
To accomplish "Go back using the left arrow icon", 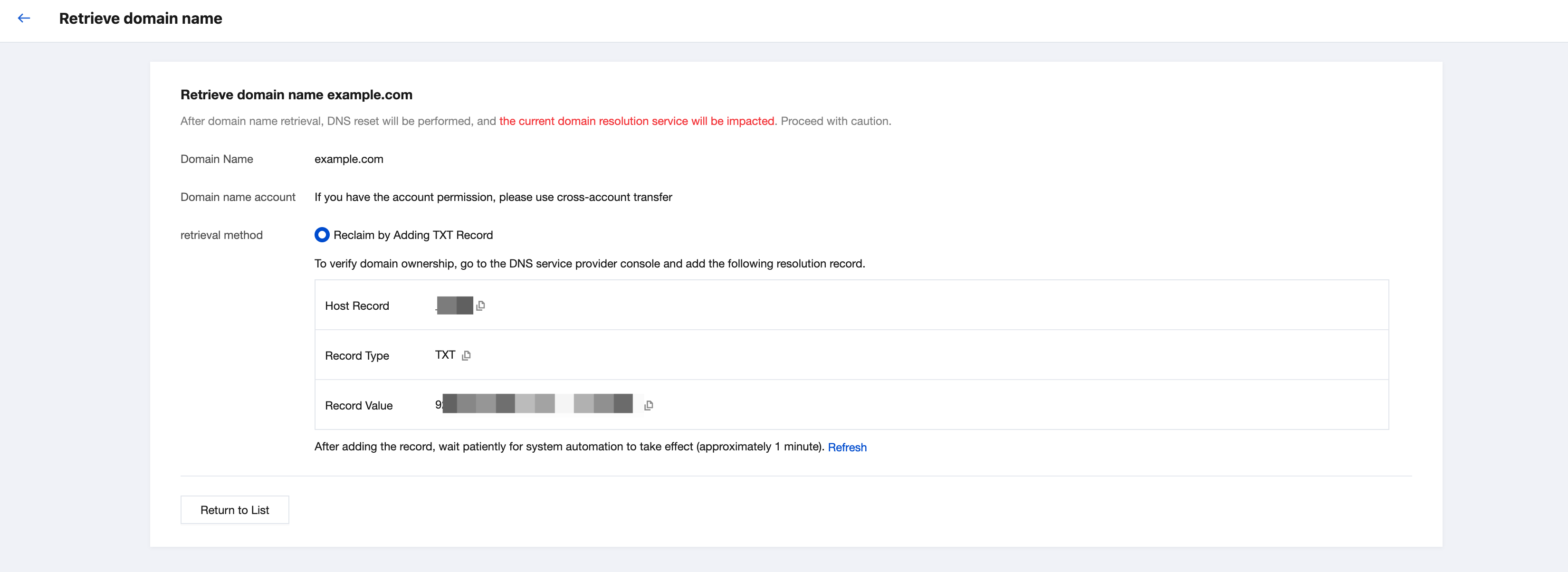I will click(x=24, y=18).
